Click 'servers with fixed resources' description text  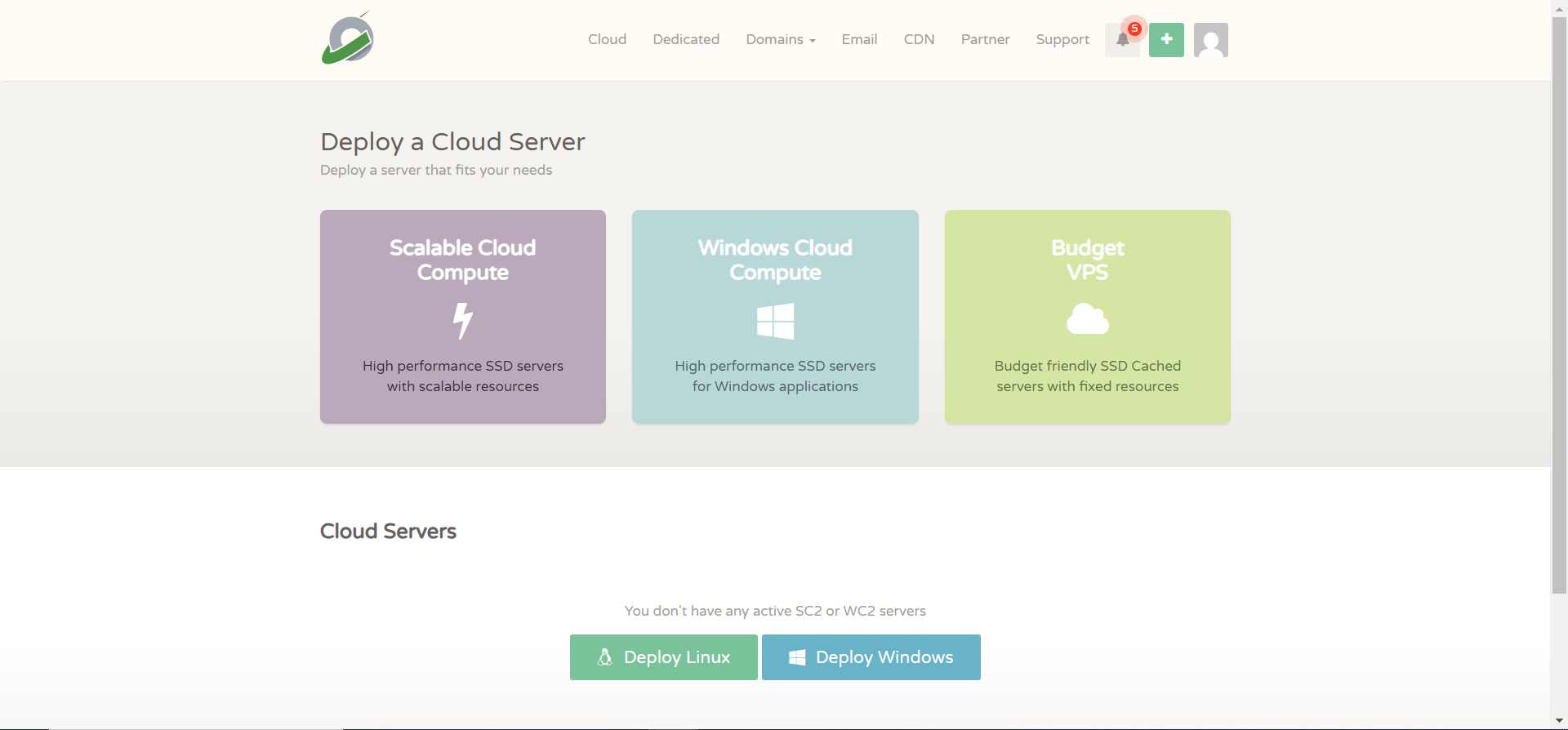point(1088,386)
